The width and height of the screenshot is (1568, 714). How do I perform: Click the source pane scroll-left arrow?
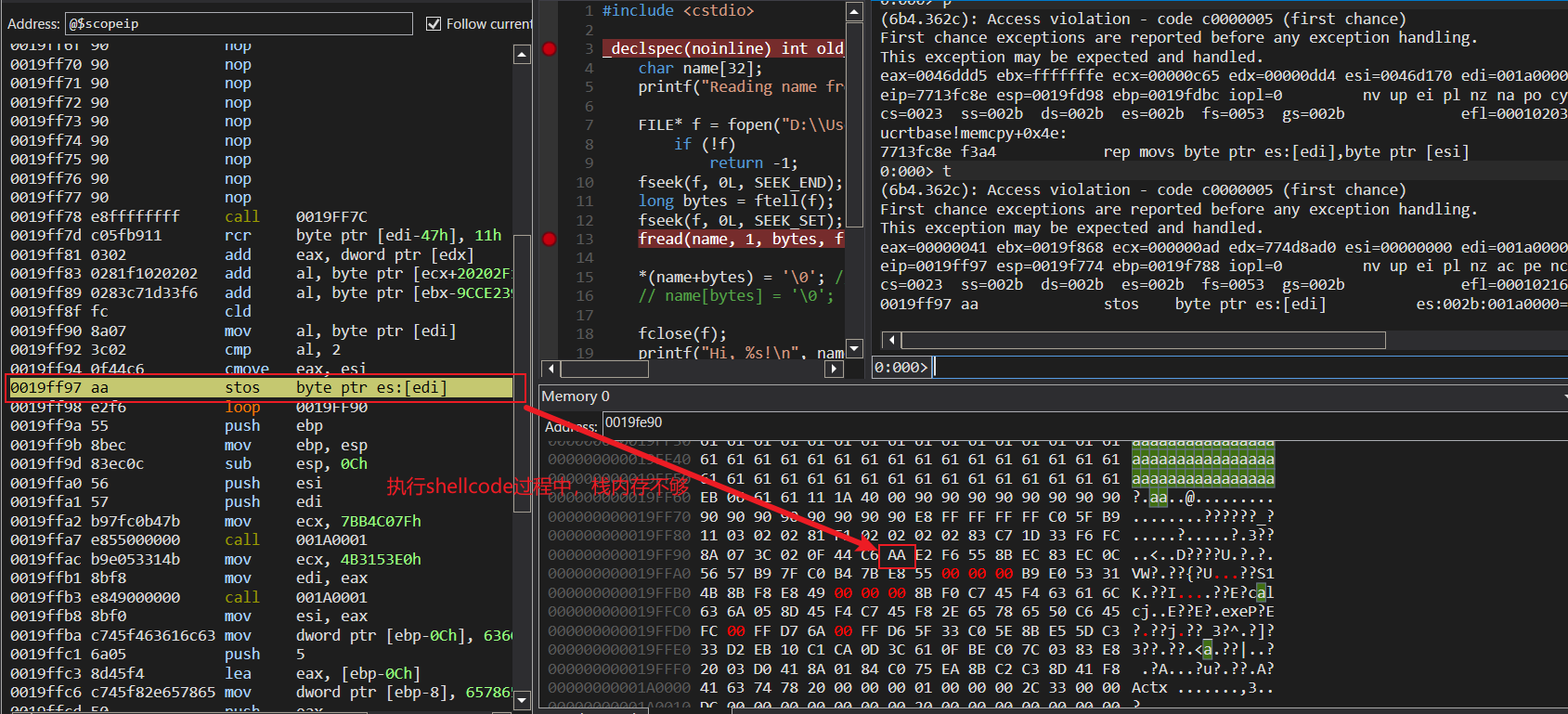[x=551, y=369]
